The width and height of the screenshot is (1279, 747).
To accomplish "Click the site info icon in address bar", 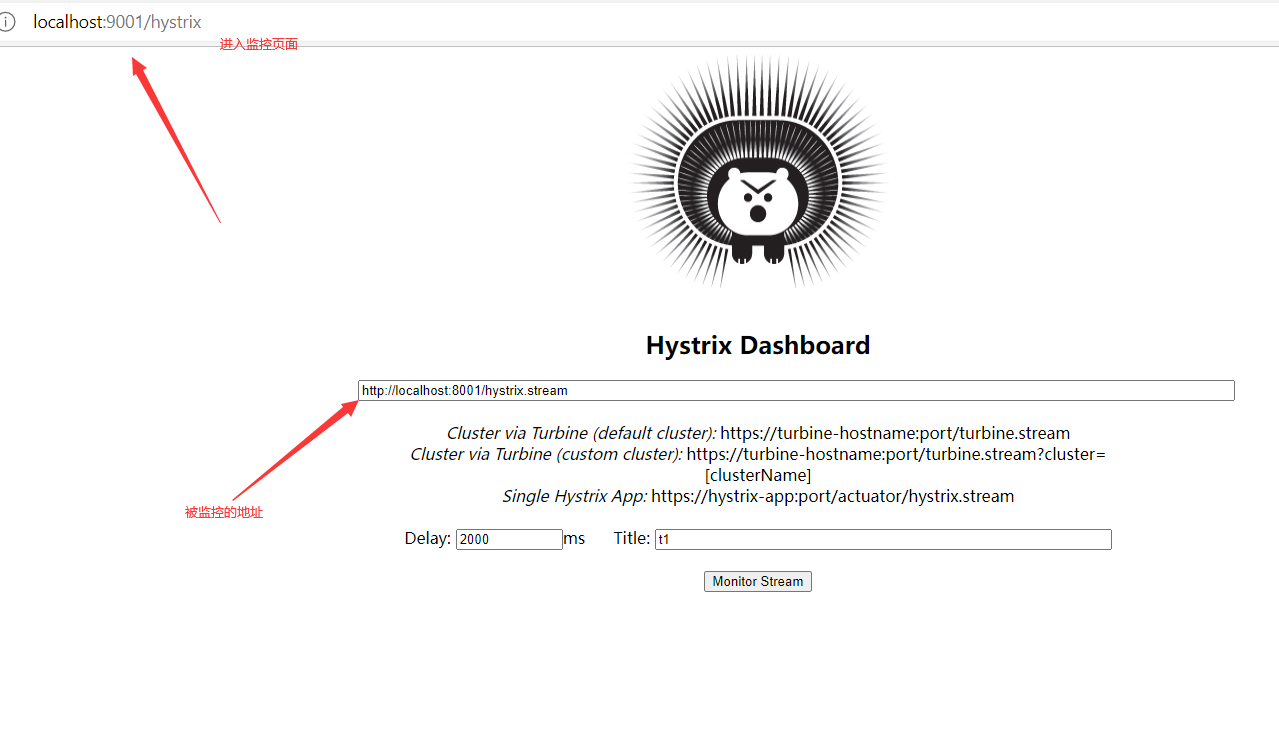I will coord(7,22).
